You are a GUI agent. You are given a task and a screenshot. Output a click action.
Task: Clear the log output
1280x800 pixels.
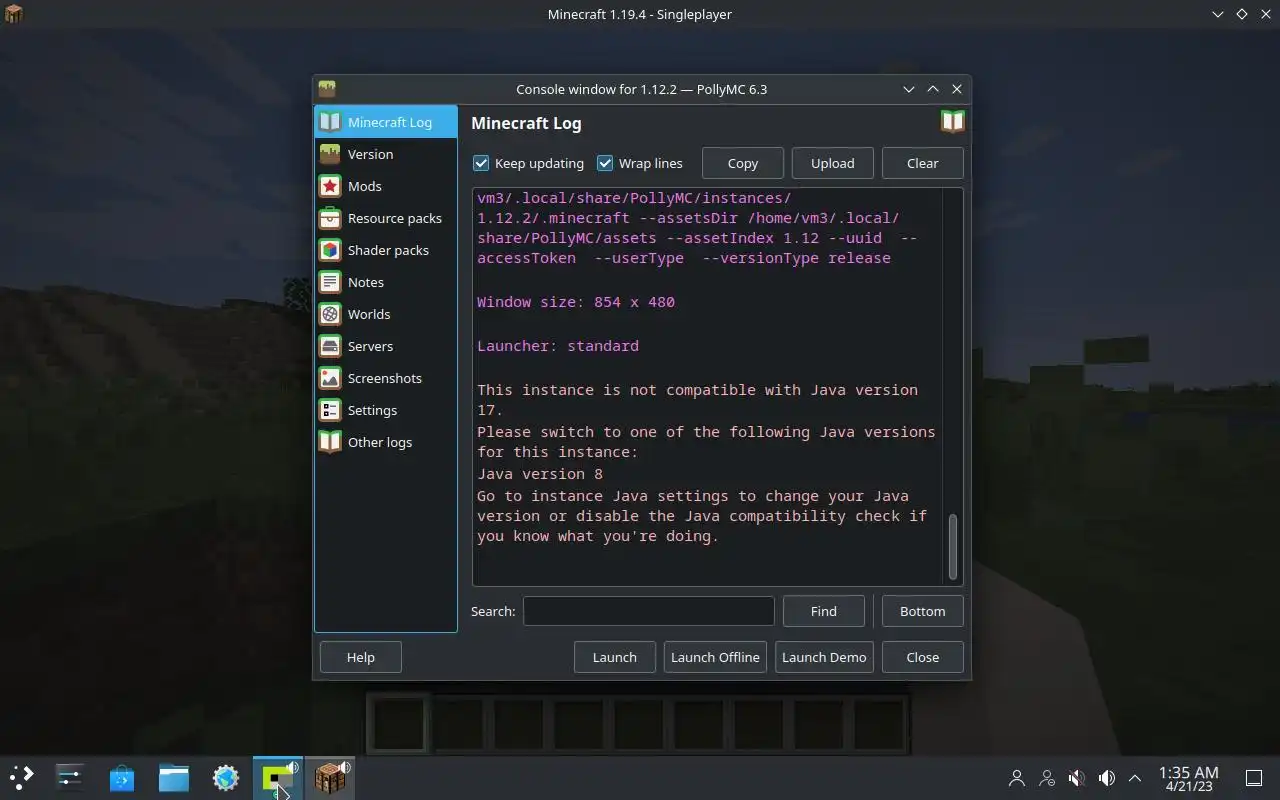[x=922, y=163]
